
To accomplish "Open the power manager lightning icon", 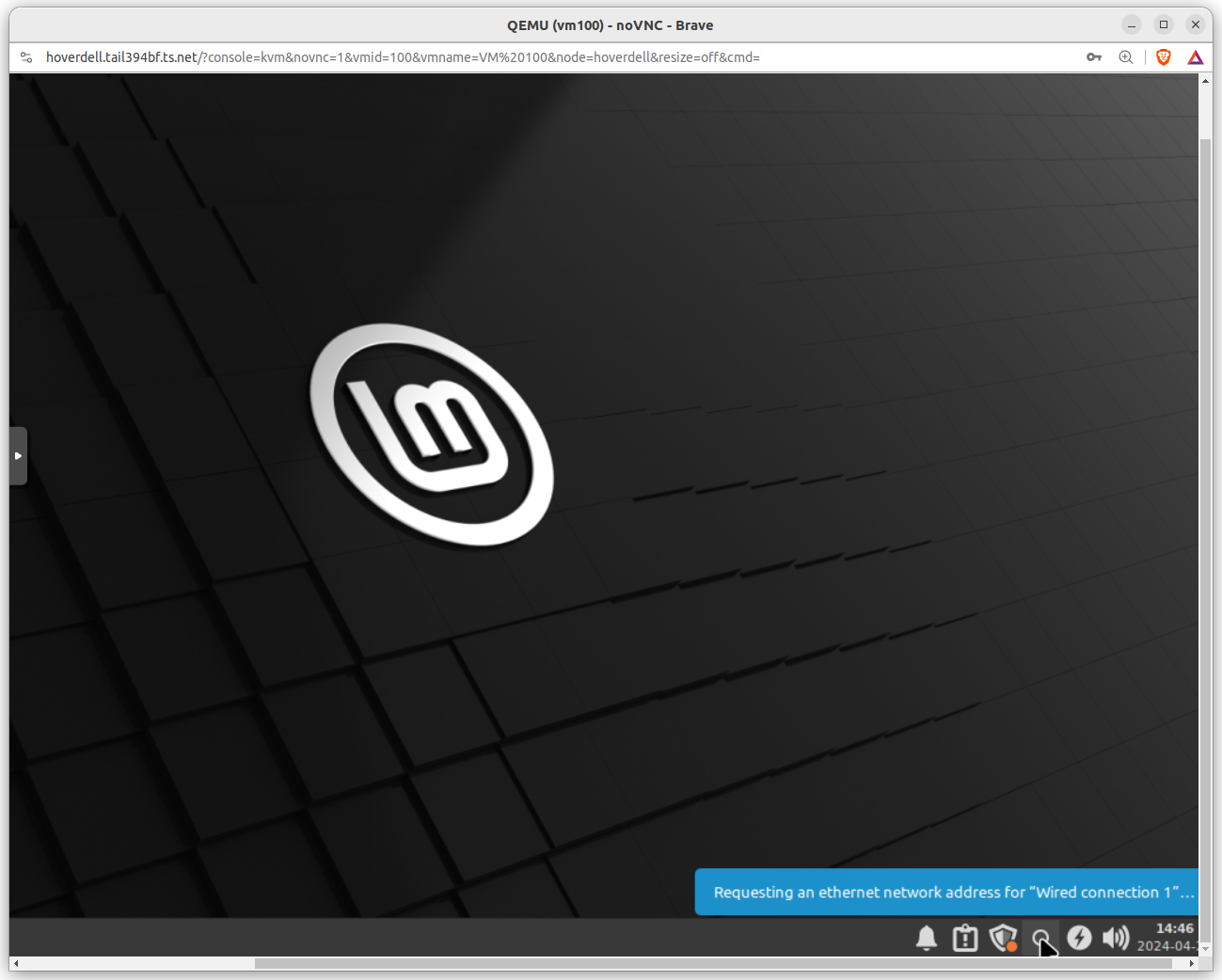I will point(1079,938).
